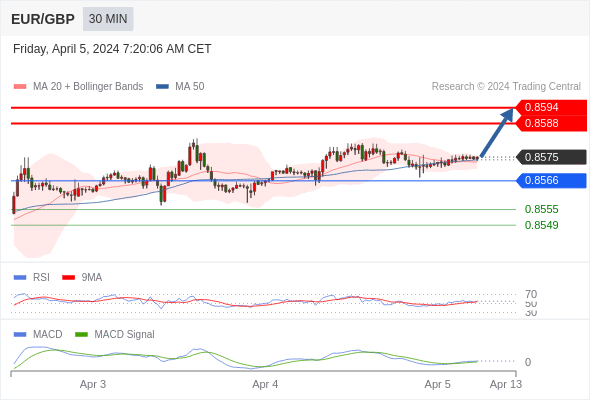Click the 0.8575 current price tag
This screenshot has width=590, height=400.
tap(551, 157)
